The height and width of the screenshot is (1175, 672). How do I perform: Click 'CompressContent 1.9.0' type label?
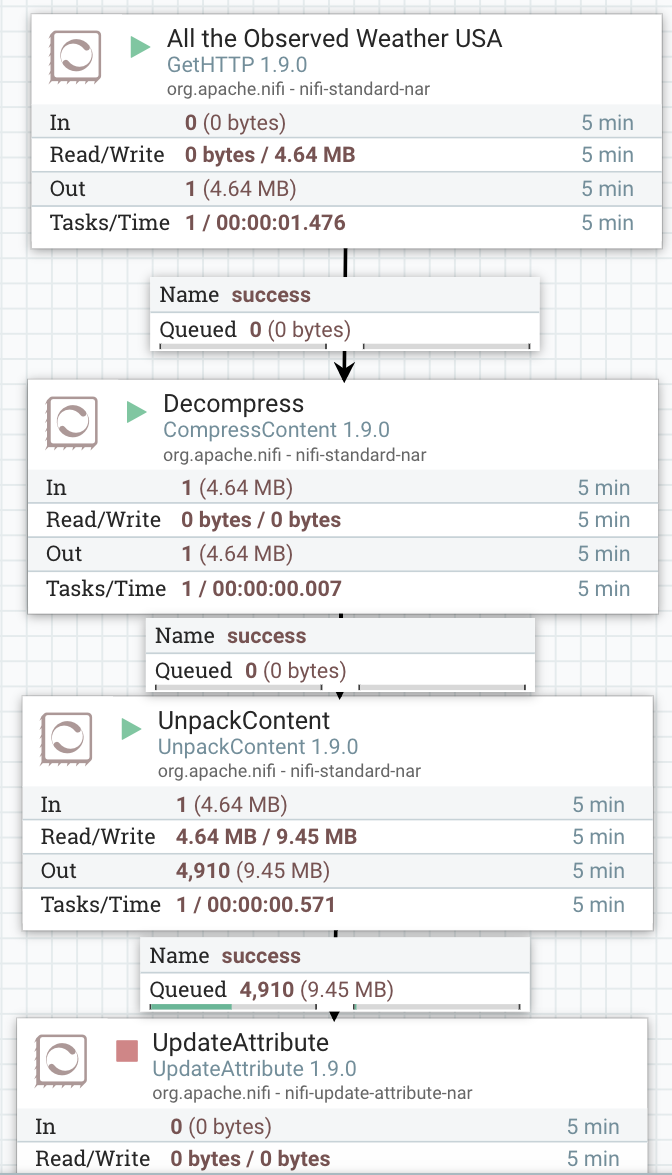click(276, 429)
